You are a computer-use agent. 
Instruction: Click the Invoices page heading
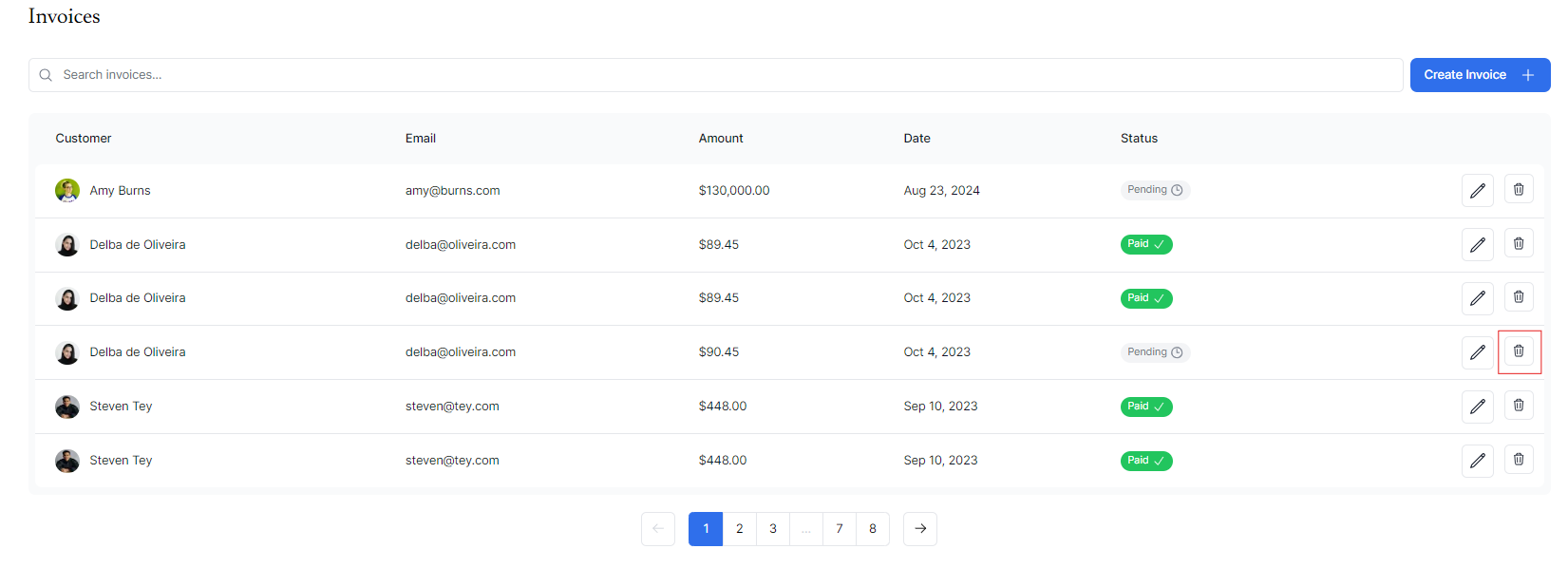tap(64, 16)
